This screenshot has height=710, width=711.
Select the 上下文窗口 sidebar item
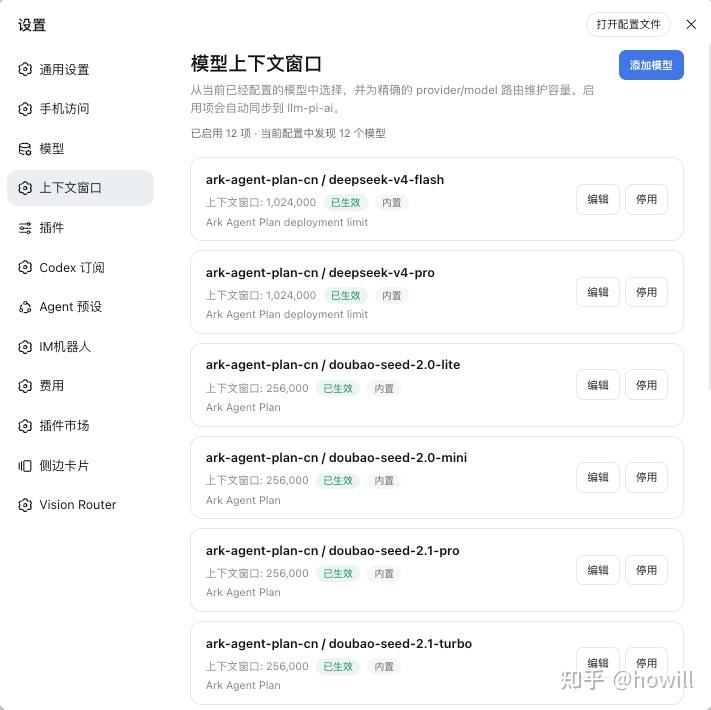pos(80,188)
